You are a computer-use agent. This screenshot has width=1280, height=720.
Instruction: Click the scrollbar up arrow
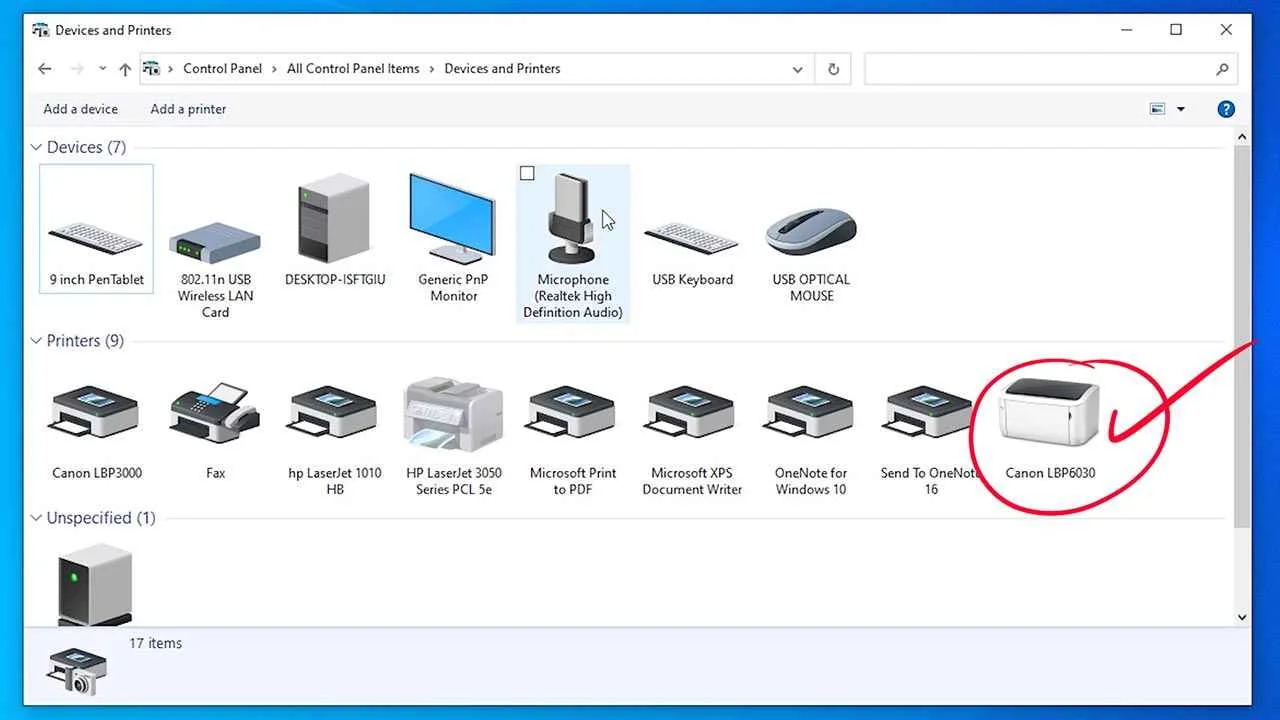point(1243,137)
